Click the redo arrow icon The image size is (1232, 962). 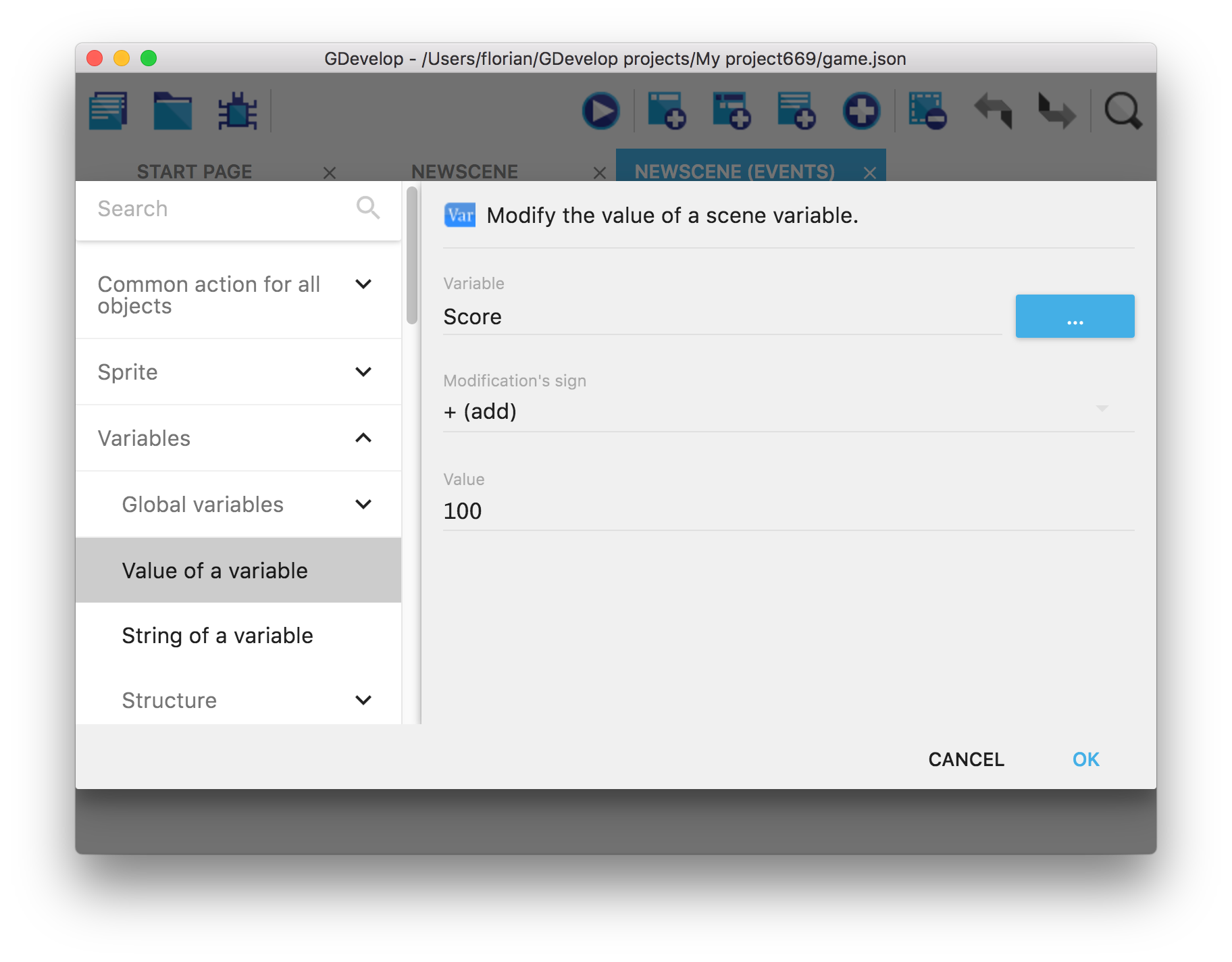point(1056,111)
